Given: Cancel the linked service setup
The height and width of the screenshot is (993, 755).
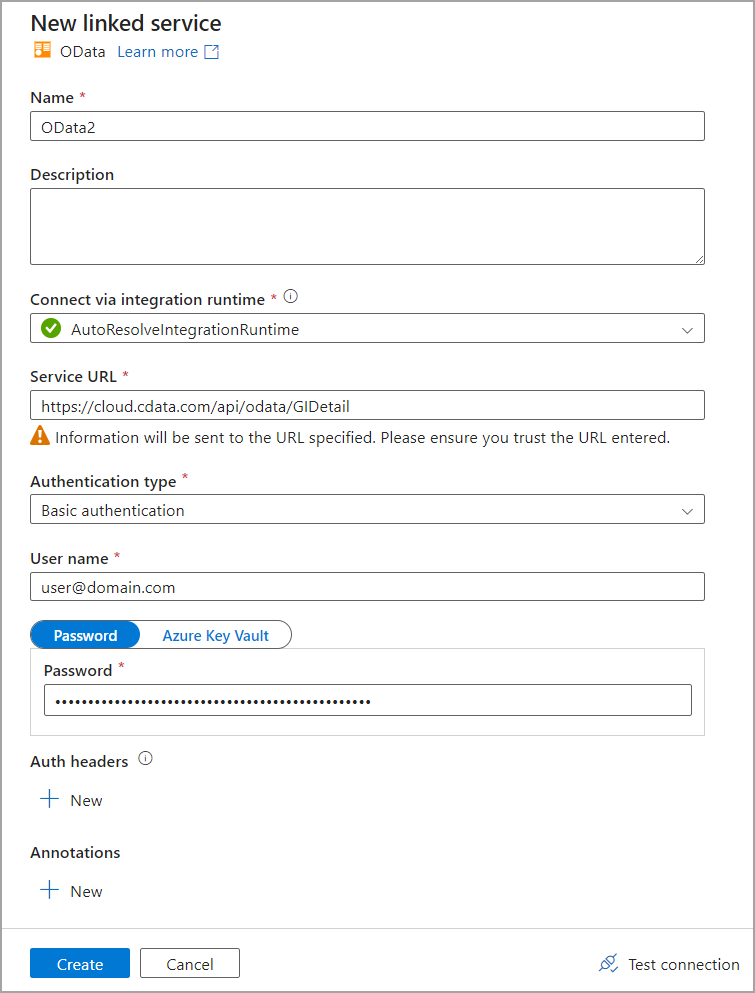Looking at the screenshot, I should [x=189, y=963].
